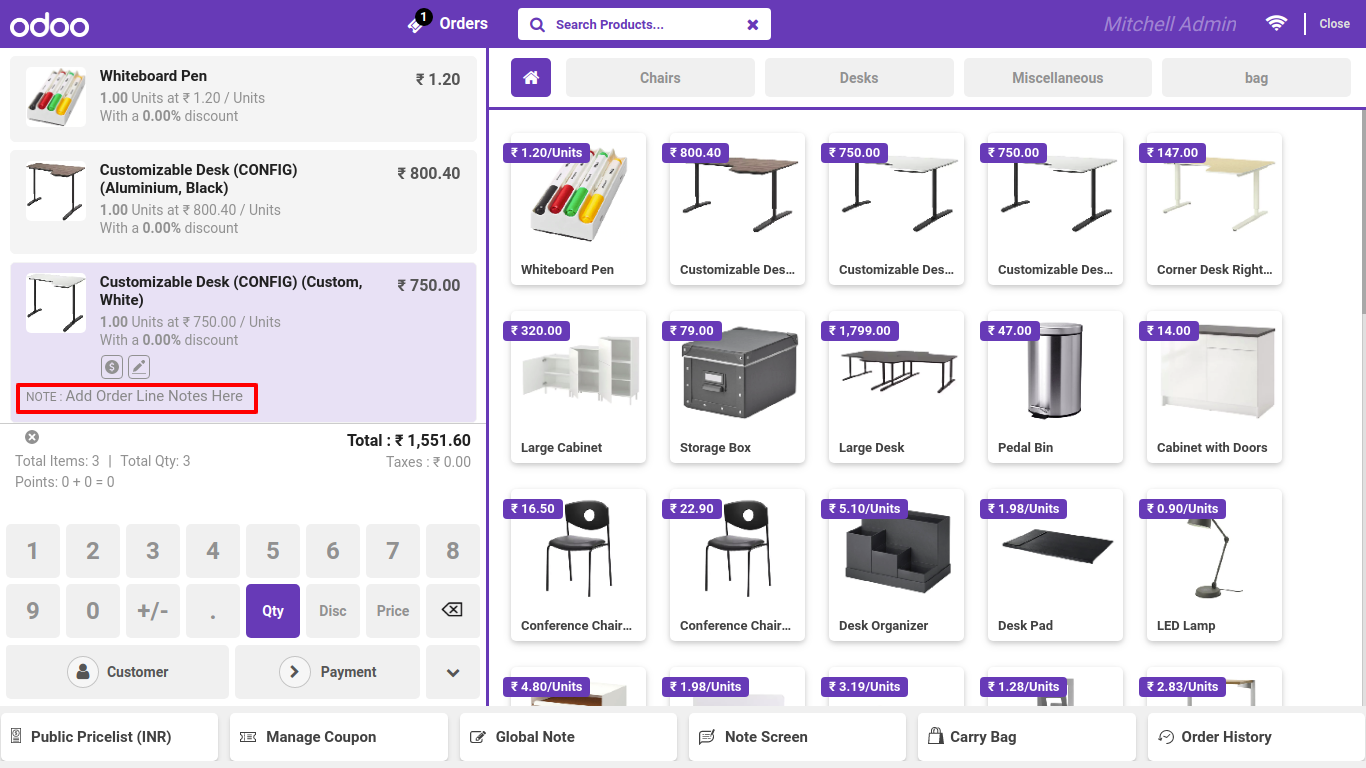Image resolution: width=1366 pixels, height=768 pixels.
Task: Add Whiteboard Pen from the product grid
Action: (578, 209)
